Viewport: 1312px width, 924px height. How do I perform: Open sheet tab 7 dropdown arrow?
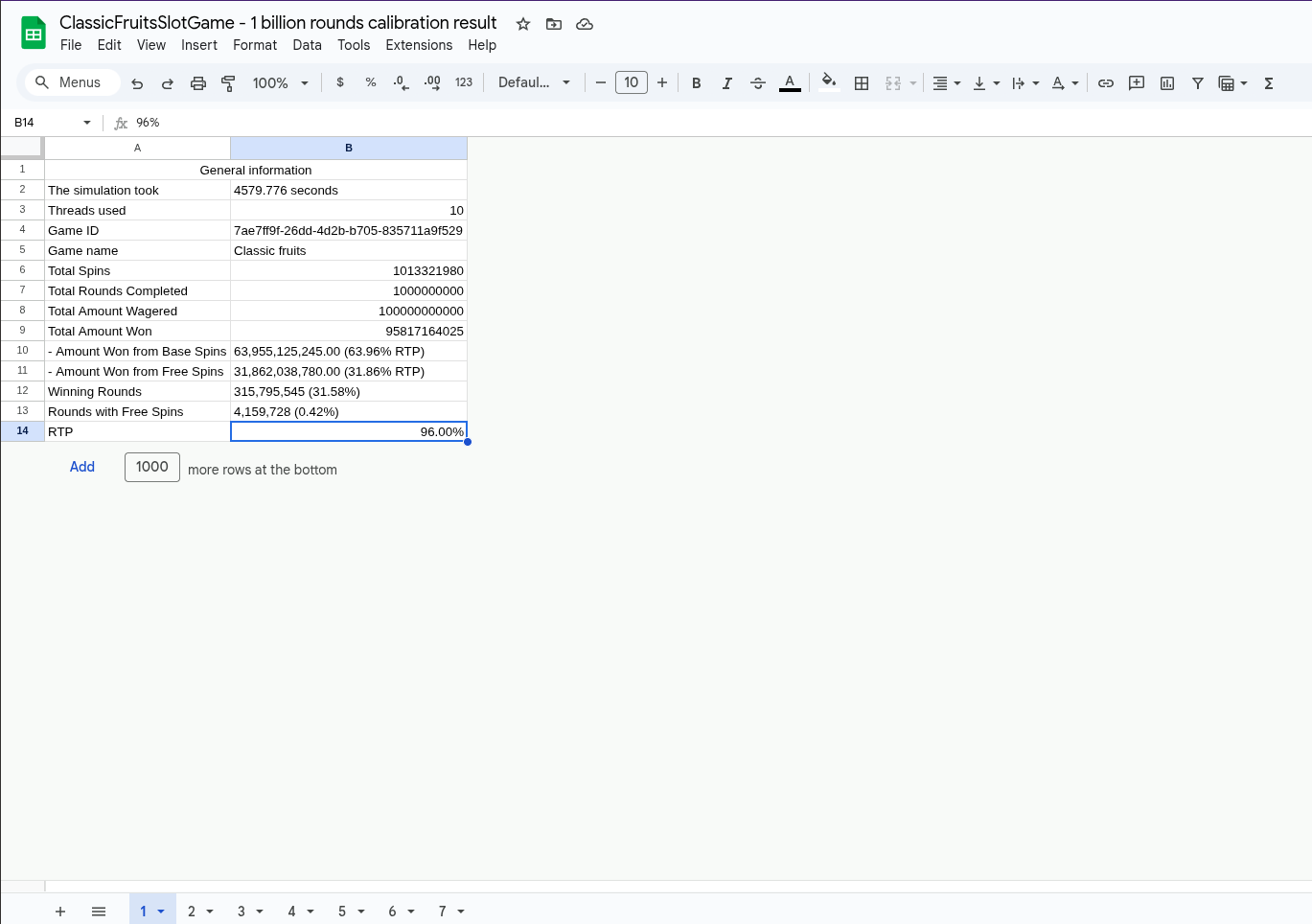tap(461, 912)
